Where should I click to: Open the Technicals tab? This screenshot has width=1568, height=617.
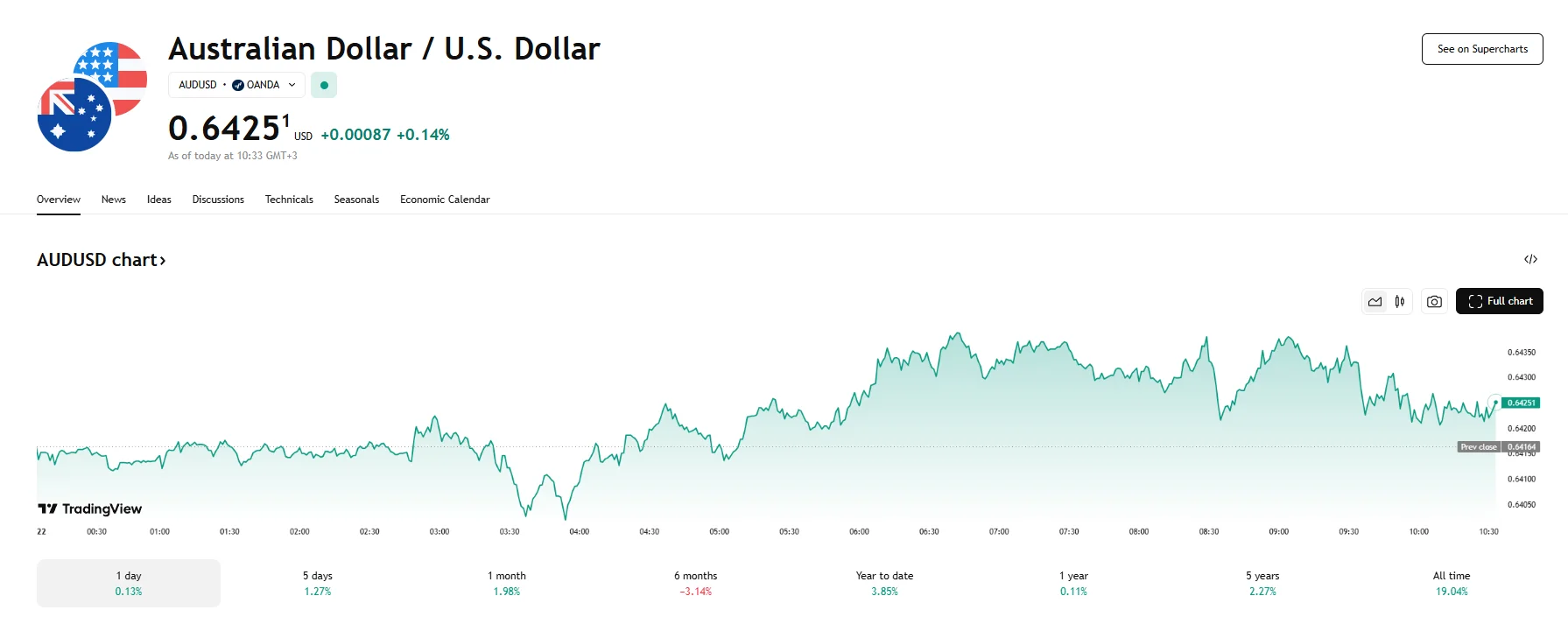point(289,200)
